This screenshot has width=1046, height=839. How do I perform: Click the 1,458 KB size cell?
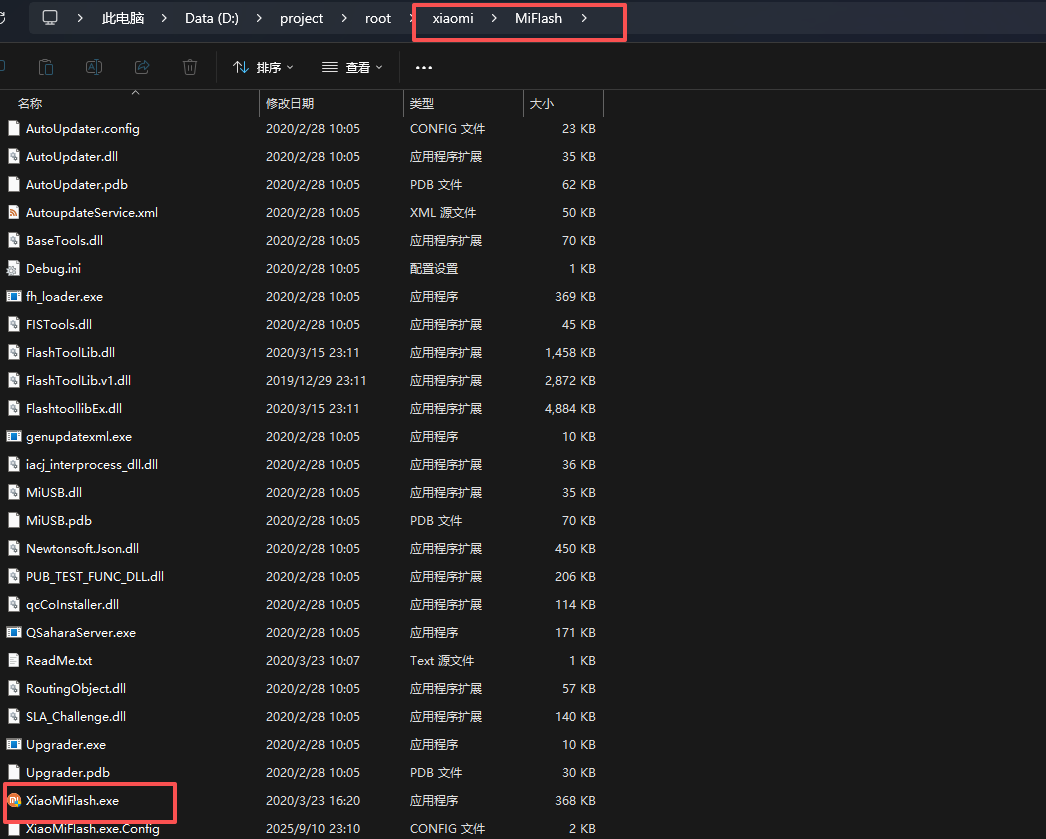click(570, 353)
